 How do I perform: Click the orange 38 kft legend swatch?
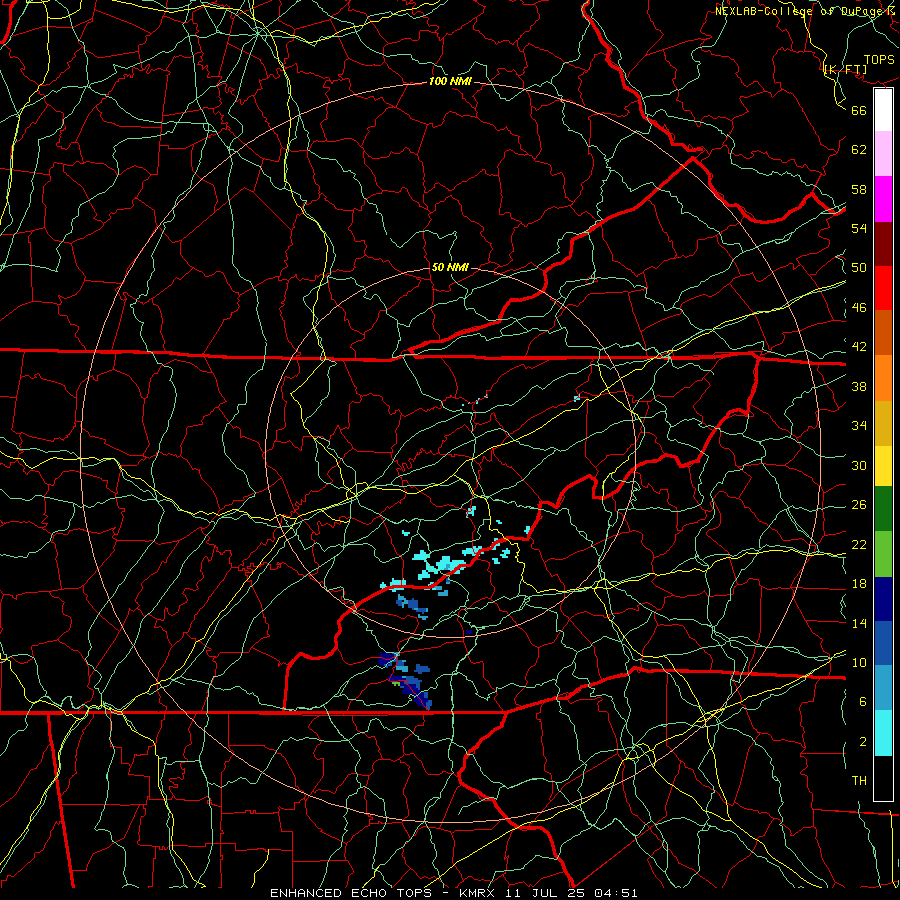883,378
